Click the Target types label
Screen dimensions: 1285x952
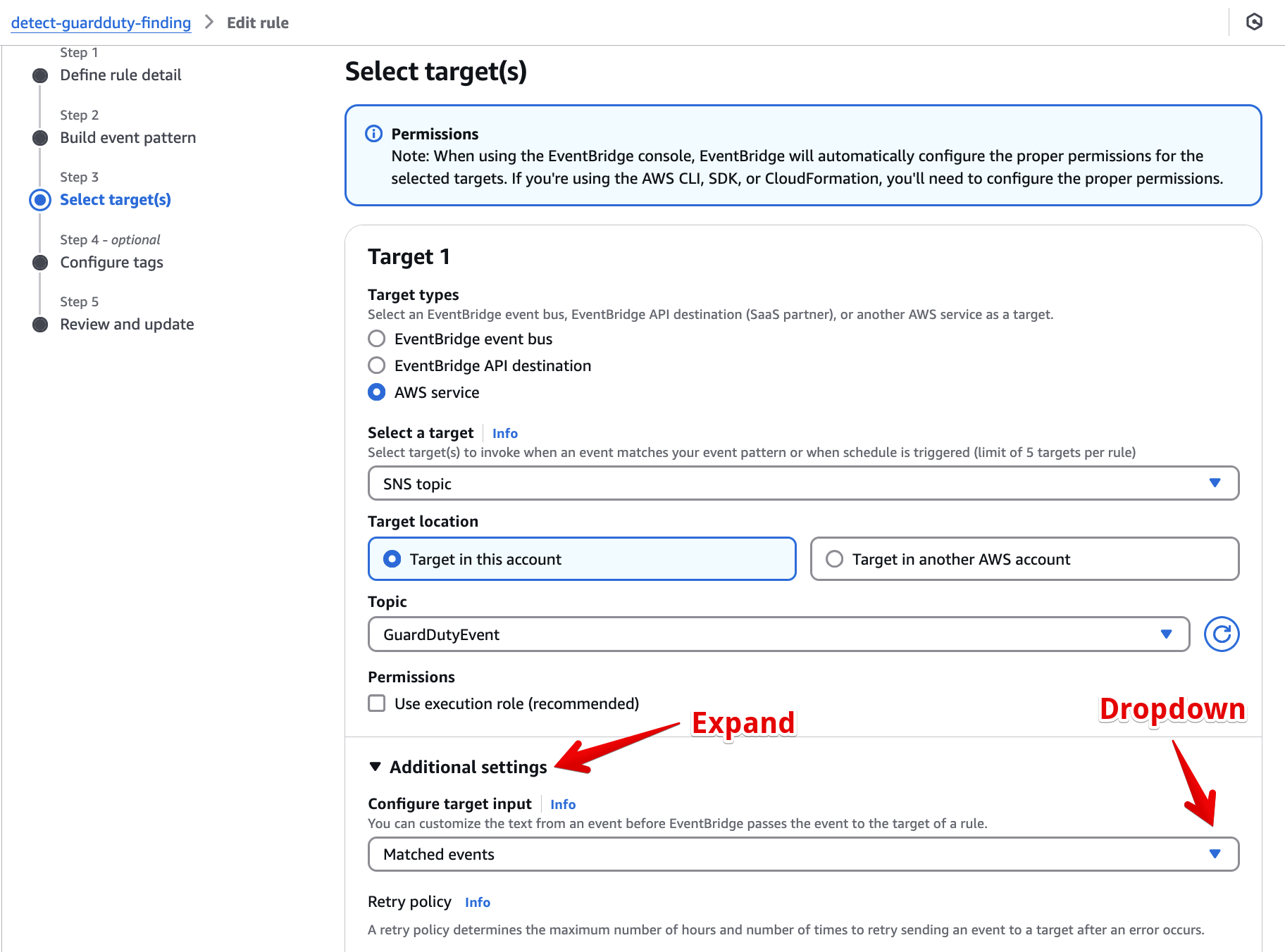pyautogui.click(x=414, y=295)
